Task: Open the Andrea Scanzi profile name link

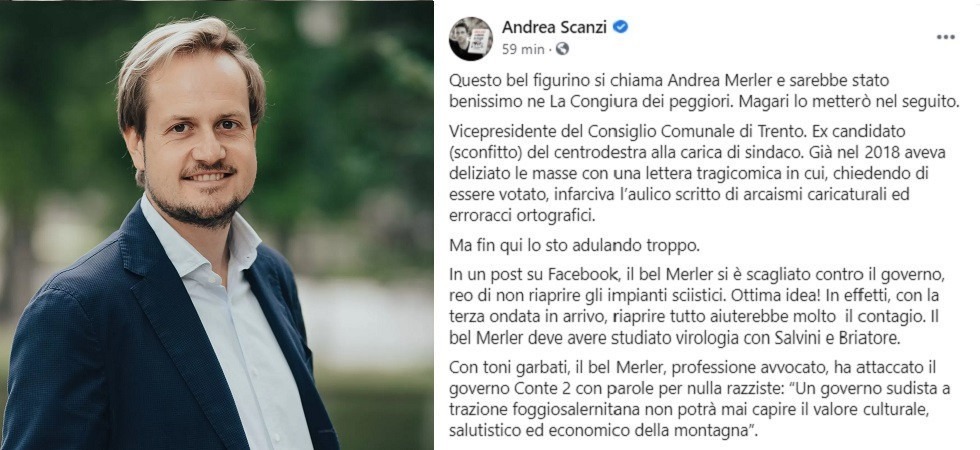Action: [x=555, y=27]
